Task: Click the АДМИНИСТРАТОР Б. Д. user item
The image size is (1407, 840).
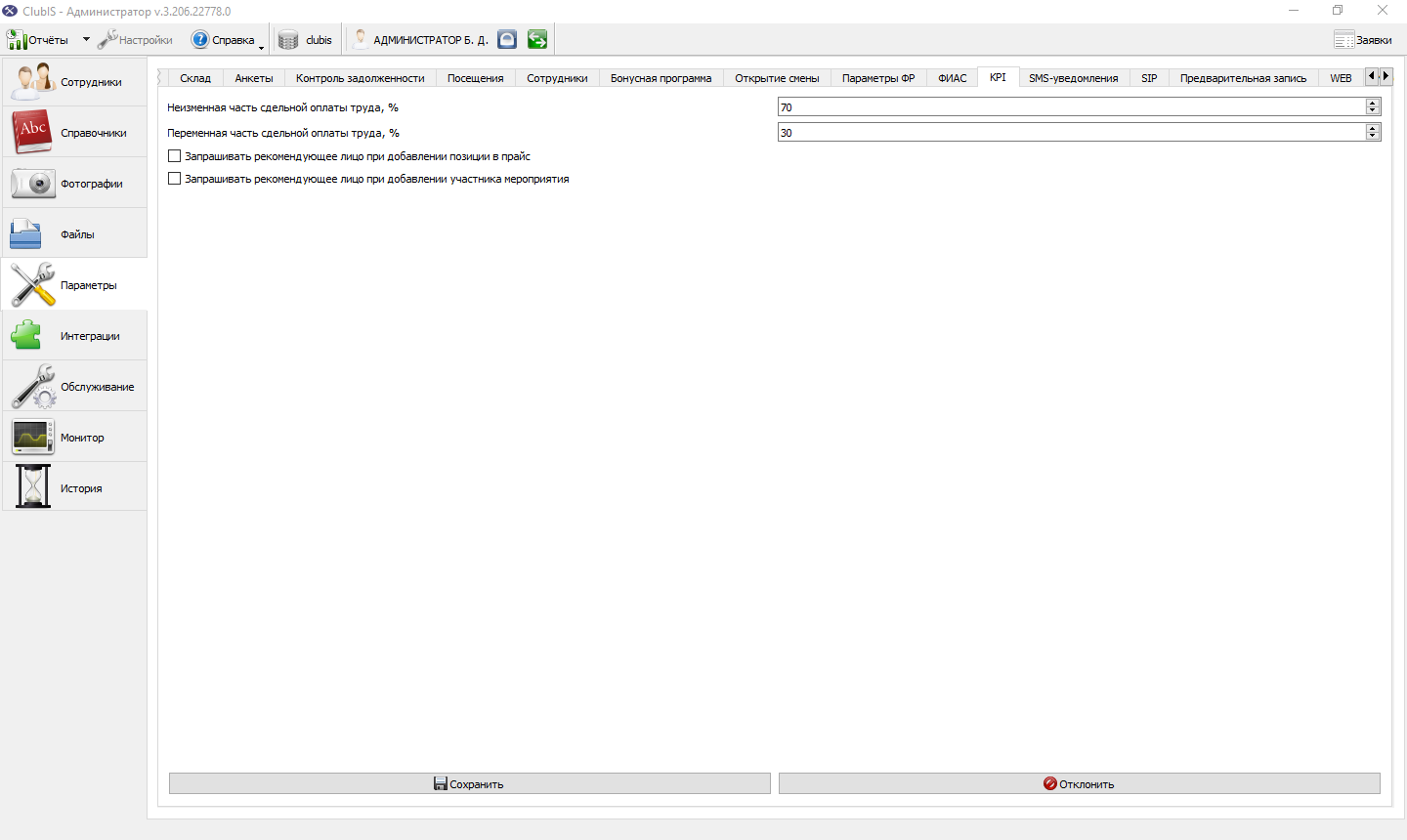Action: click(420, 40)
